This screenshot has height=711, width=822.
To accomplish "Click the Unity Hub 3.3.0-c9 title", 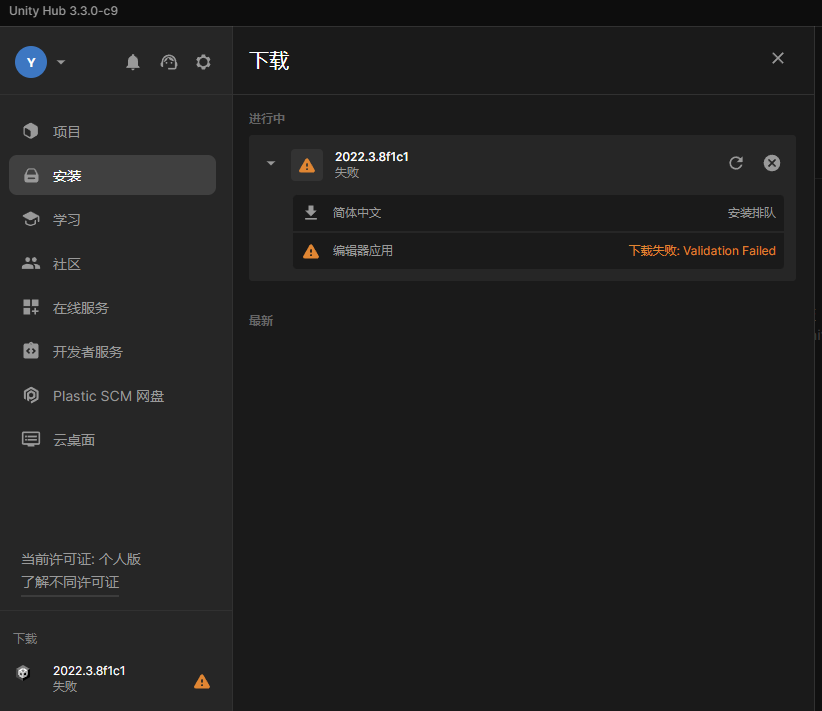I will coord(63,10).
